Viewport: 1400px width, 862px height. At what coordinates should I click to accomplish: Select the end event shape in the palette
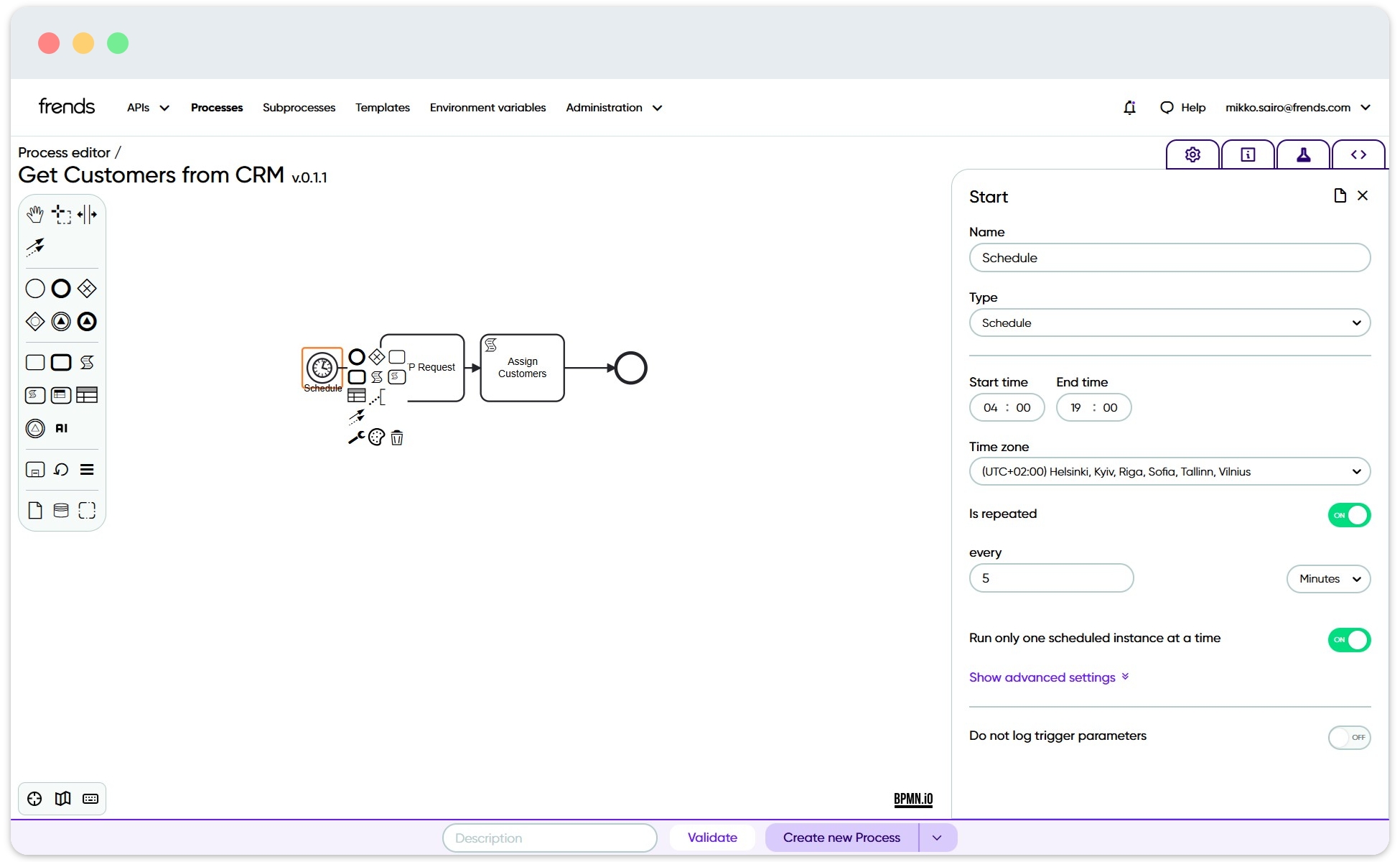(60, 288)
